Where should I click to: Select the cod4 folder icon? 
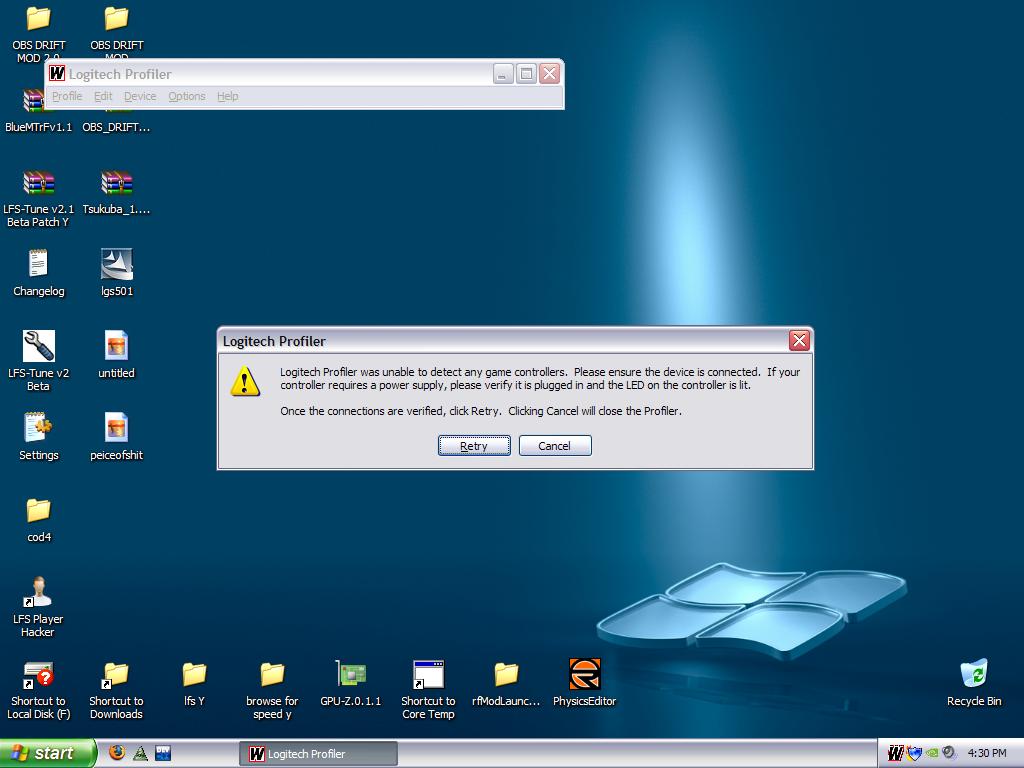click(x=39, y=510)
